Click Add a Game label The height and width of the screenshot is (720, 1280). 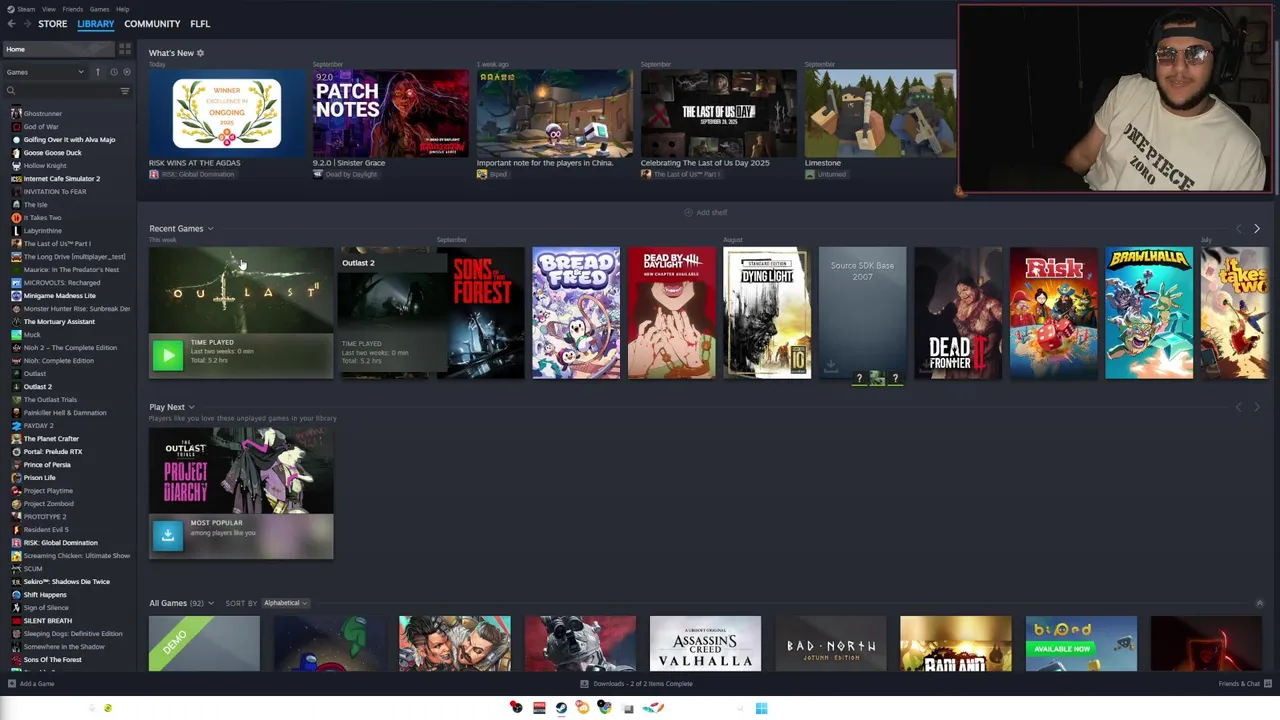[37, 684]
